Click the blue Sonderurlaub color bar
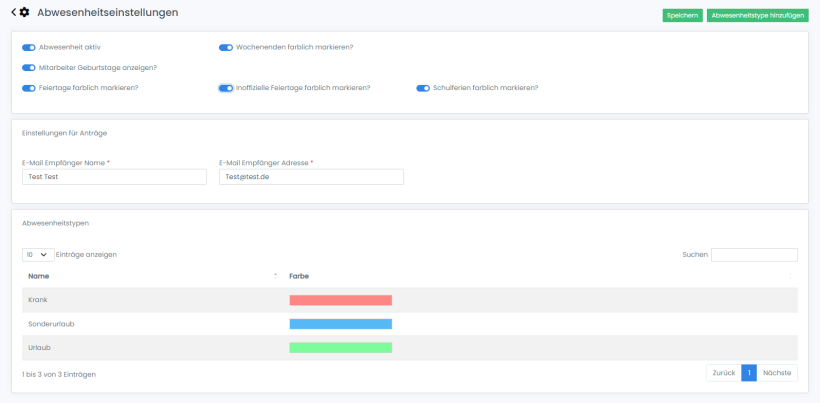This screenshot has height=403, width=820. tap(340, 324)
